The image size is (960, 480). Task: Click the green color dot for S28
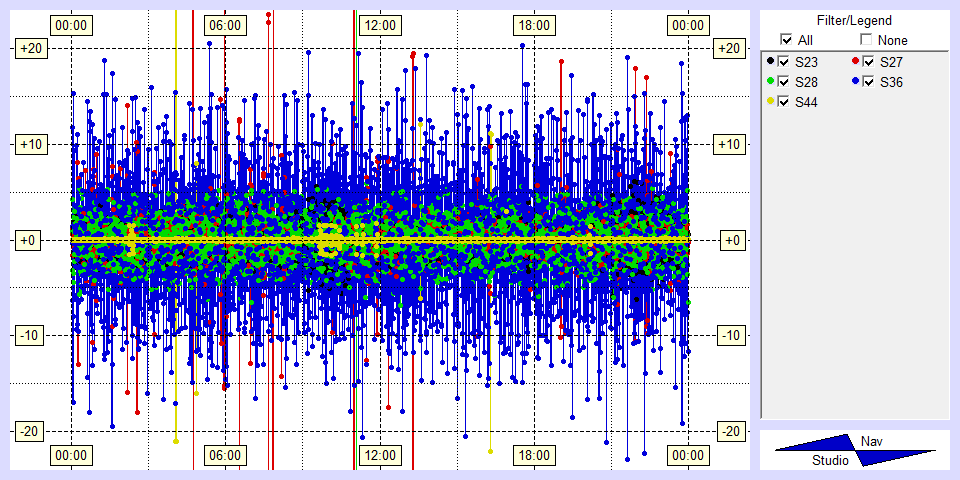pos(770,81)
